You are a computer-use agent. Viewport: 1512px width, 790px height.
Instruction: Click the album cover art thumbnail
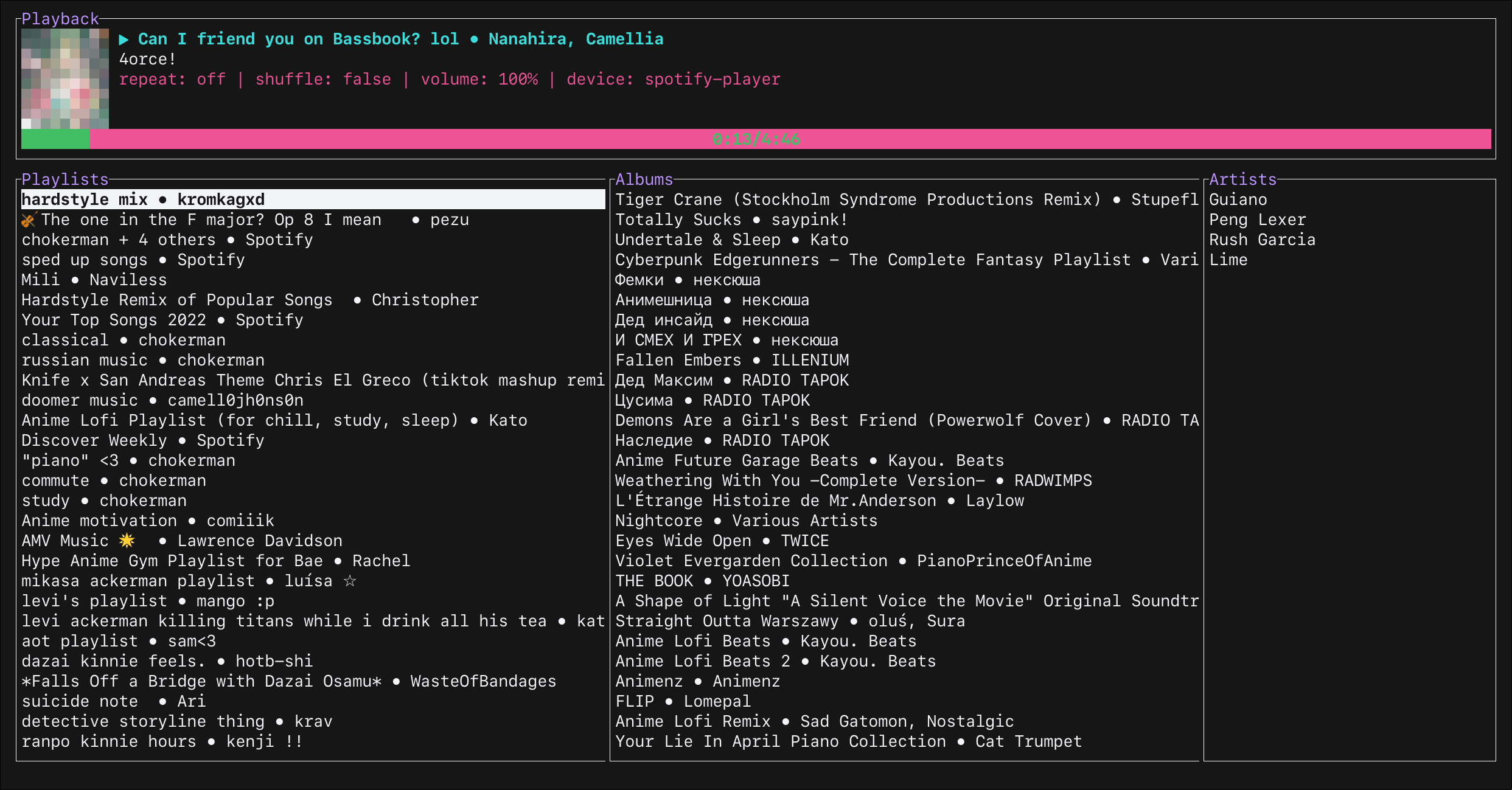pyautogui.click(x=65, y=79)
